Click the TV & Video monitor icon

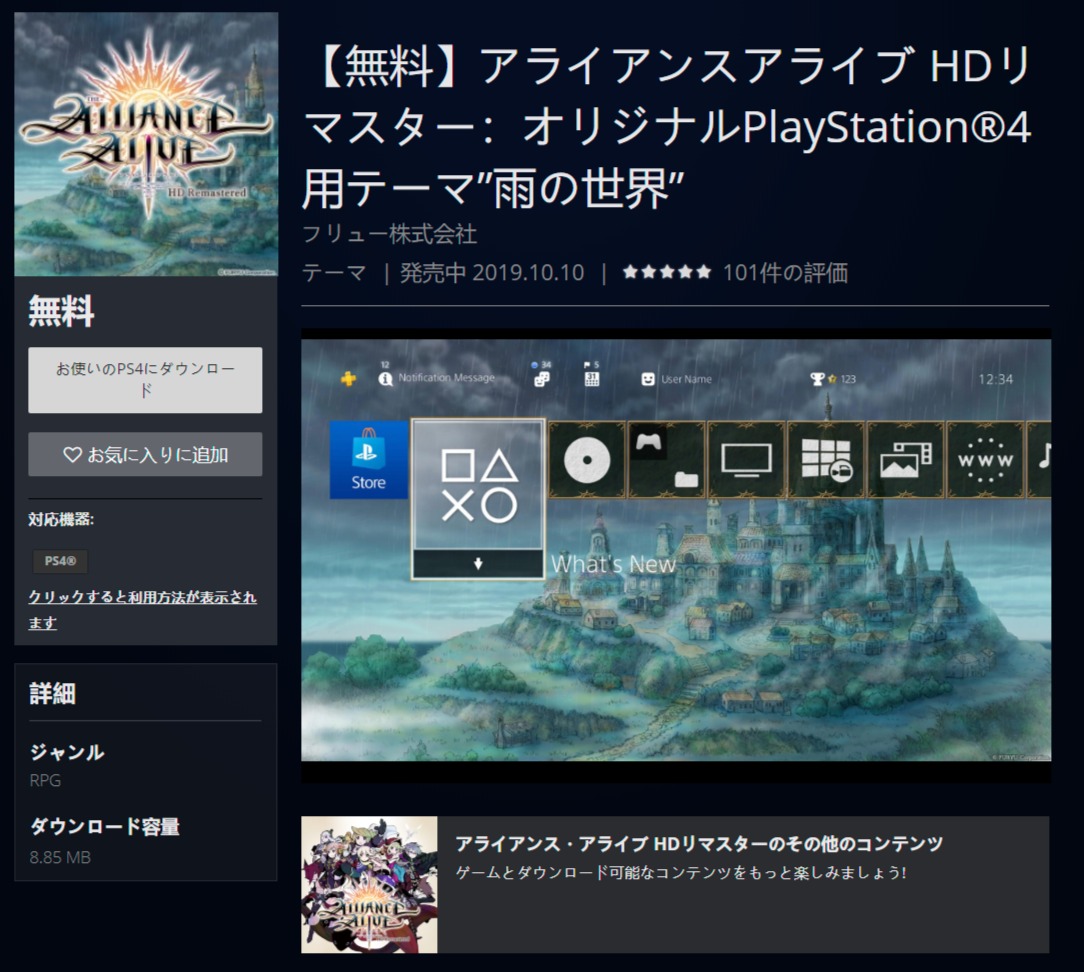[x=746, y=460]
